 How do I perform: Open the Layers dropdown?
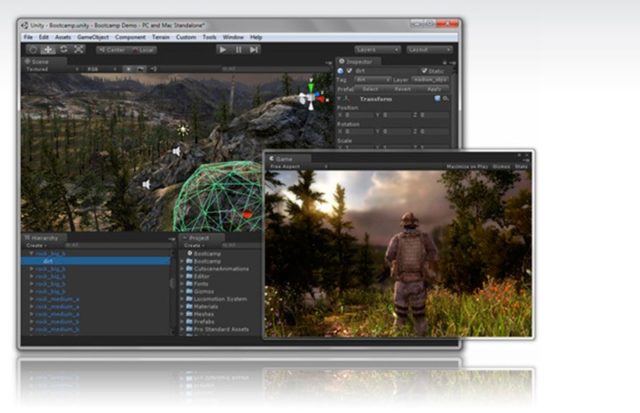click(378, 50)
